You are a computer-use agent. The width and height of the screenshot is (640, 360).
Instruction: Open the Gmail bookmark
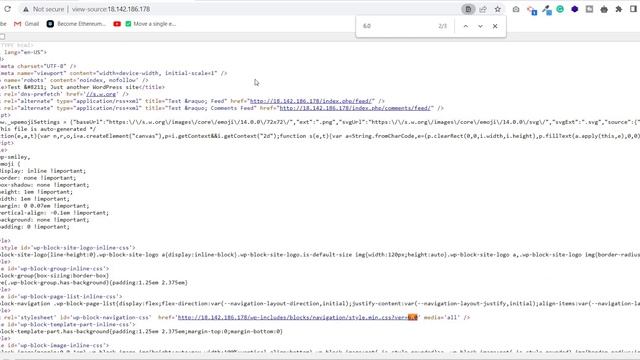pos(27,24)
